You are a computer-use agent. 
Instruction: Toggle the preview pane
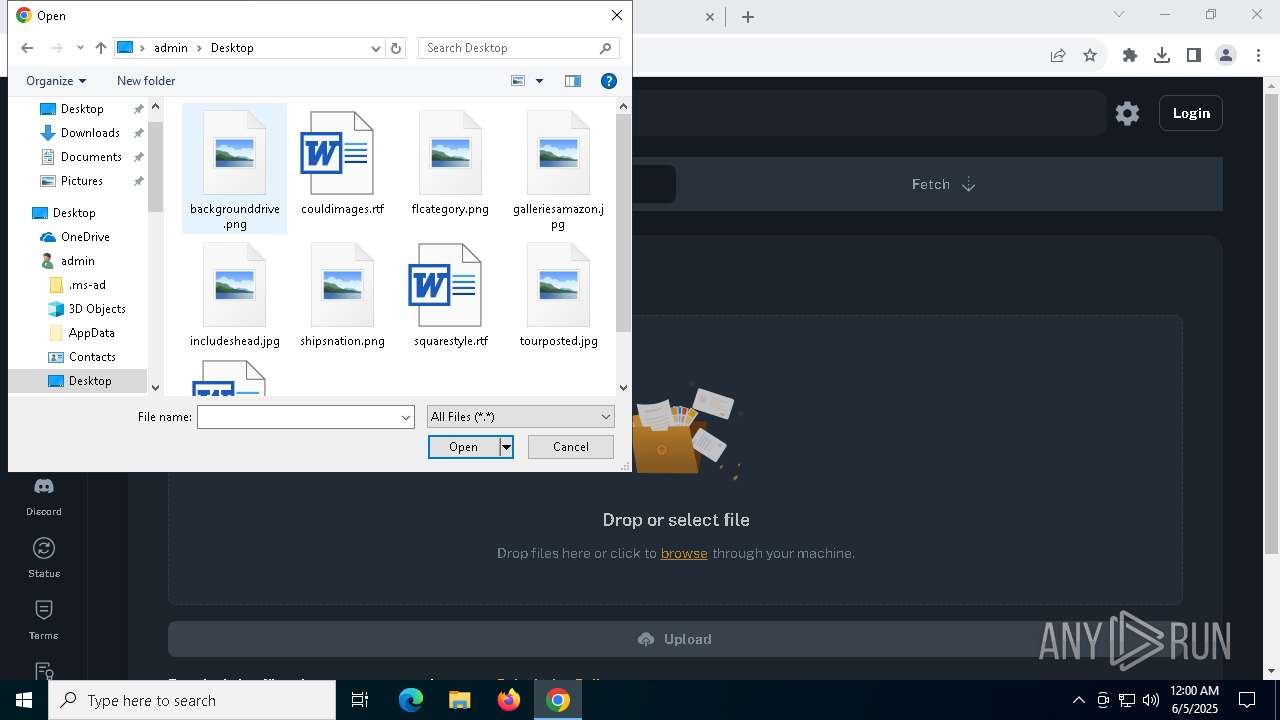[573, 81]
